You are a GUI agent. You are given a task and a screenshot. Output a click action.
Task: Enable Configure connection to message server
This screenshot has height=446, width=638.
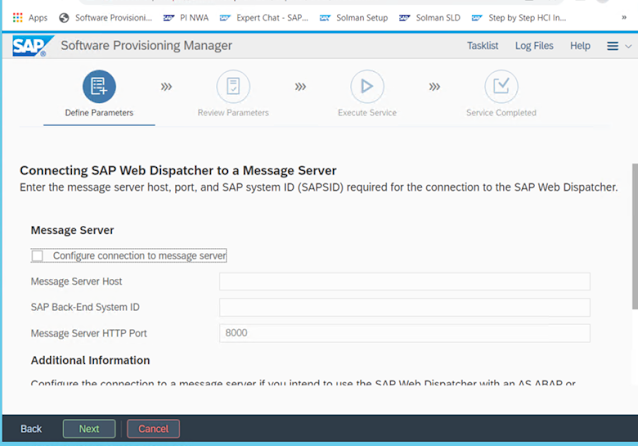point(37,256)
